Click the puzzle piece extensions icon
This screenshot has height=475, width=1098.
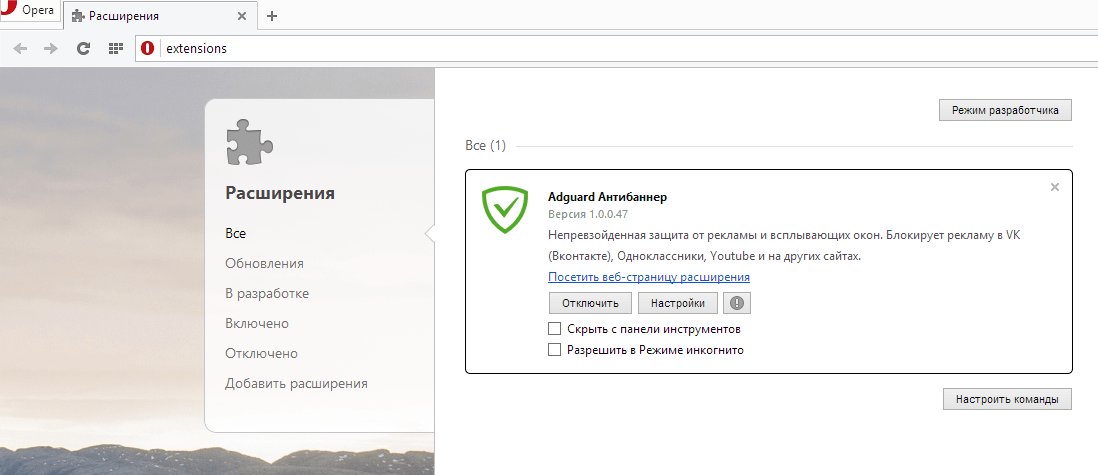click(x=249, y=142)
